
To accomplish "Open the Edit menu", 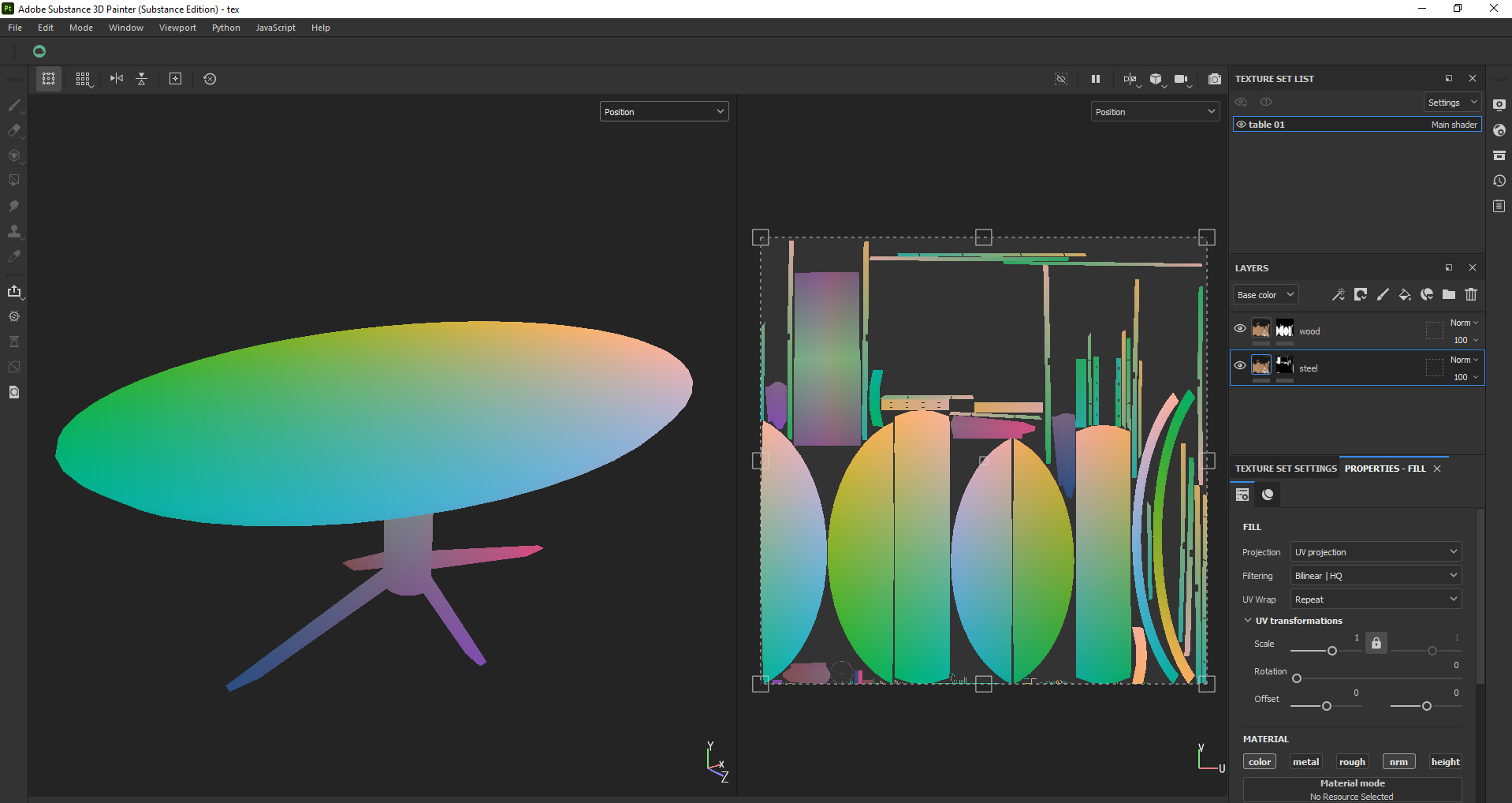I will (x=46, y=28).
